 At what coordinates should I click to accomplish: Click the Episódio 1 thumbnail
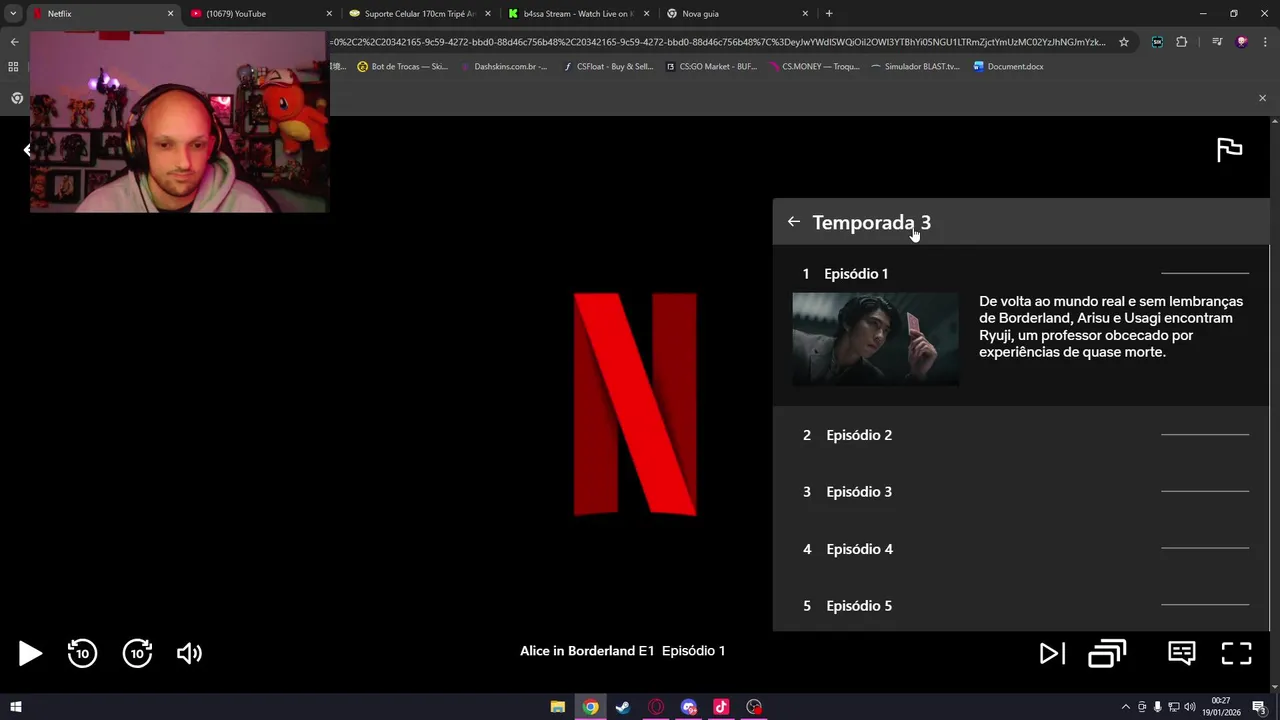pyautogui.click(x=875, y=339)
